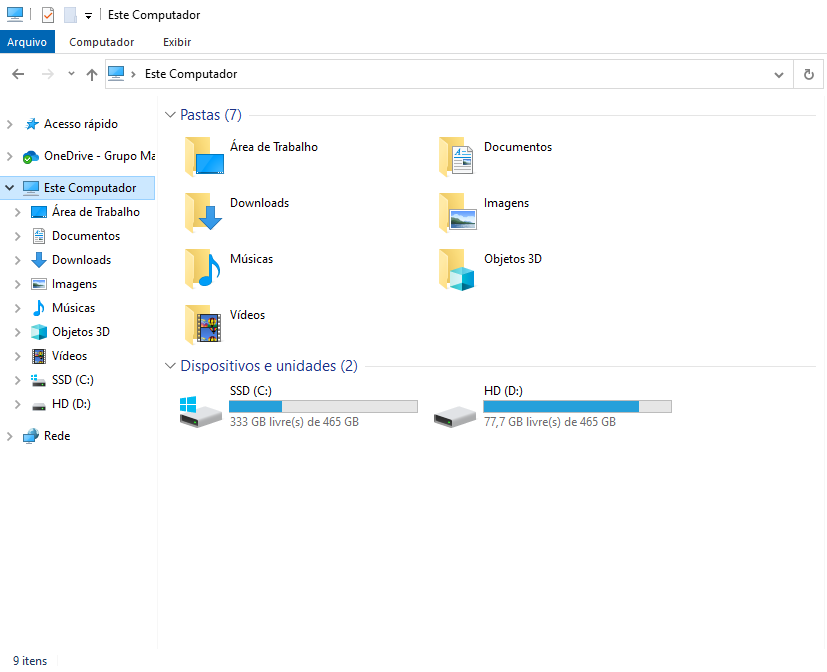Expand Área de Trabalho in the sidebar
The image size is (827, 672).
pos(17,212)
